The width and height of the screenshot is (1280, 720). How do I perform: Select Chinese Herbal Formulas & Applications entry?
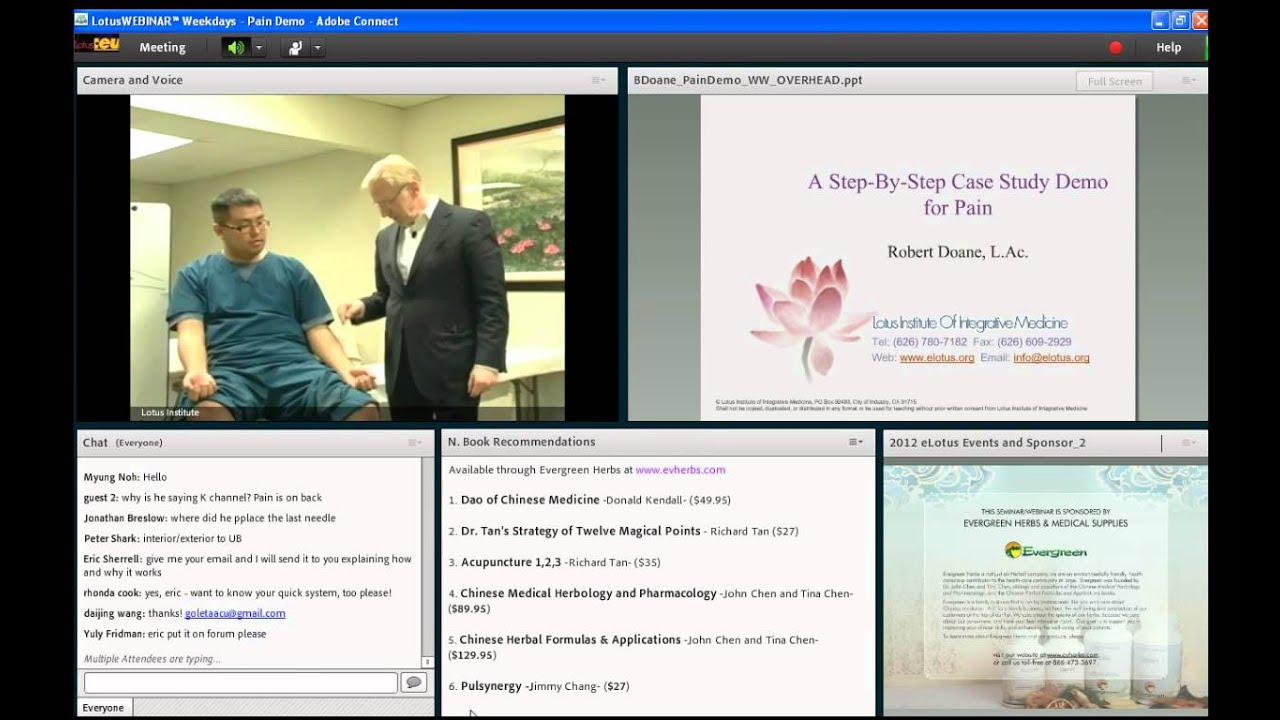pos(633,647)
